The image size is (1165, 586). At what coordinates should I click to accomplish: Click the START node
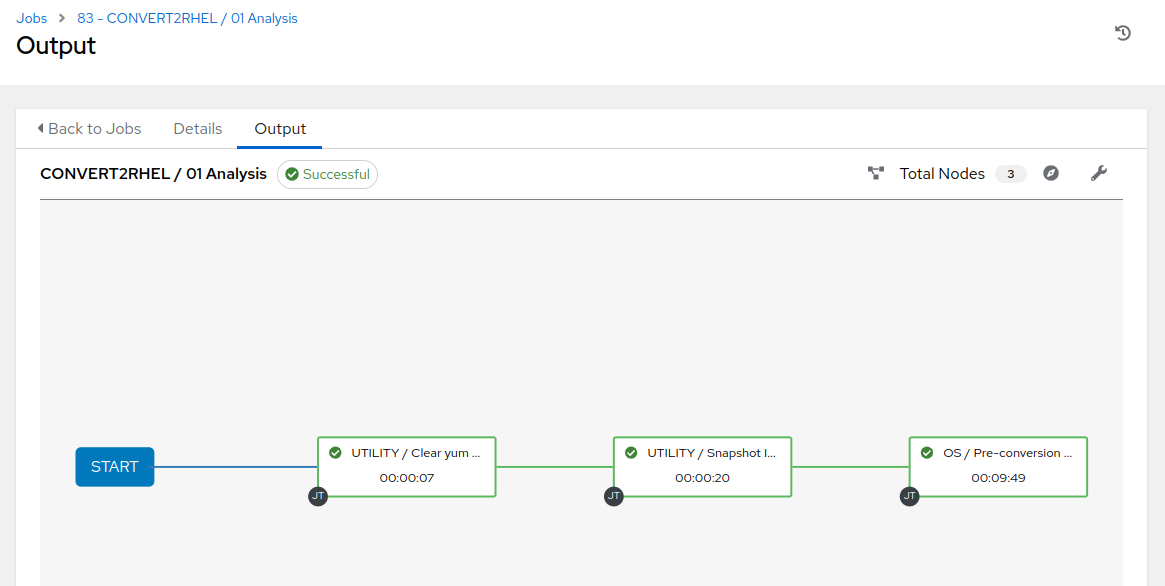[114, 467]
